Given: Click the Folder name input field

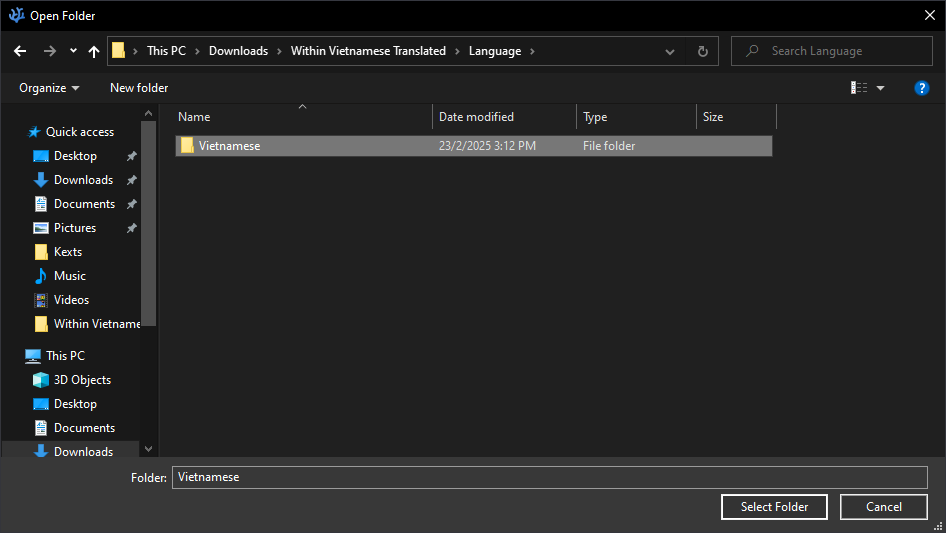Looking at the screenshot, I should tap(549, 477).
